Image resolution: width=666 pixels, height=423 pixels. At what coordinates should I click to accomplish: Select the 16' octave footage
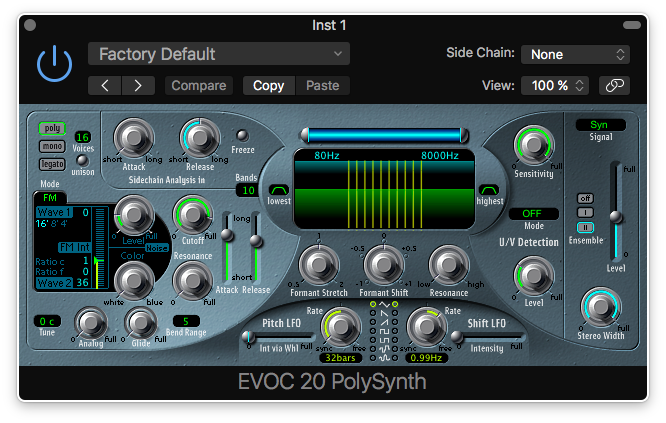point(42,223)
